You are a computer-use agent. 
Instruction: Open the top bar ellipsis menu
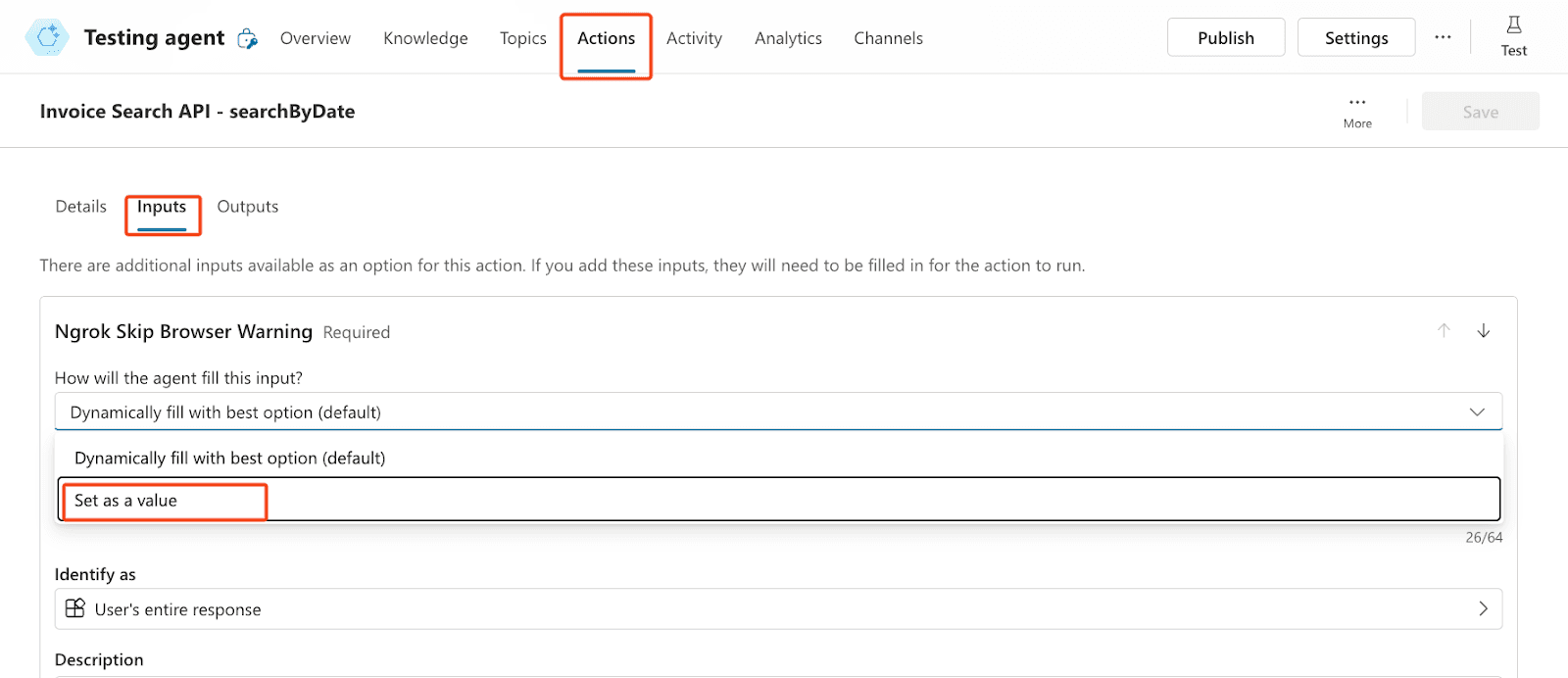pyautogui.click(x=1443, y=37)
